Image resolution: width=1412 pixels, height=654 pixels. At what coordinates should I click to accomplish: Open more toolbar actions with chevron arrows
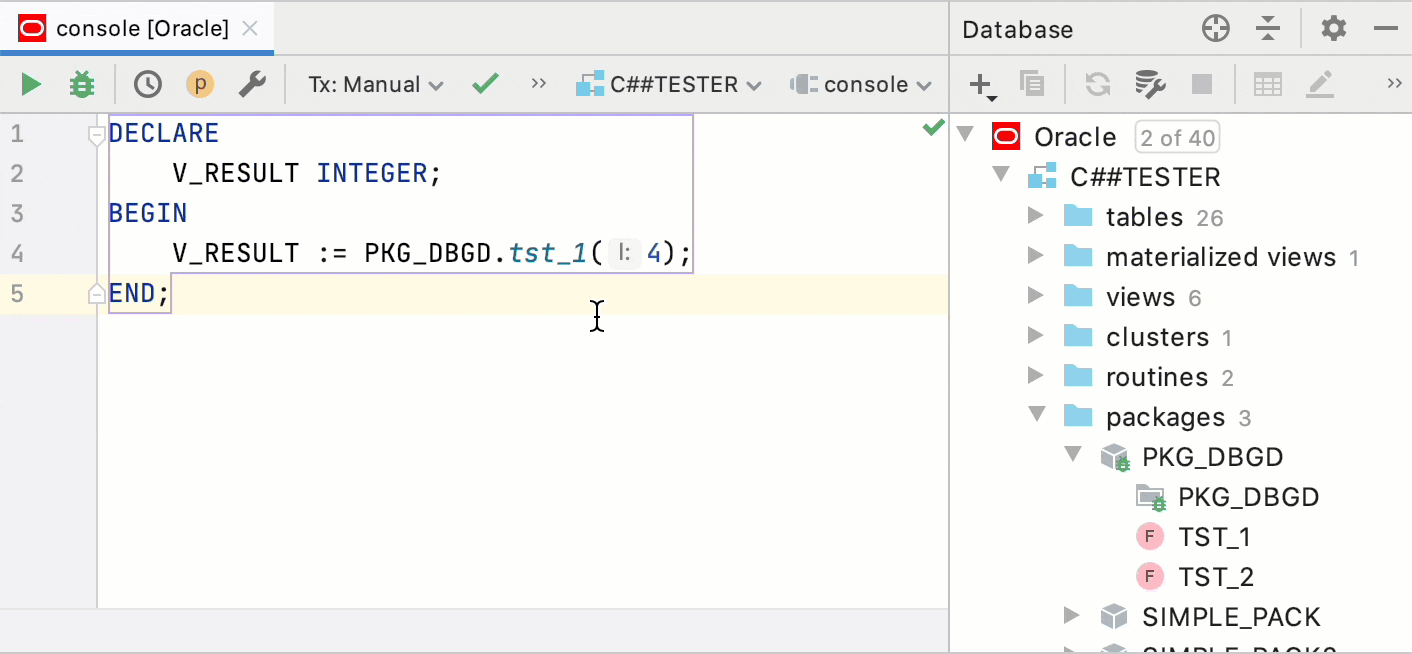pyautogui.click(x=538, y=84)
